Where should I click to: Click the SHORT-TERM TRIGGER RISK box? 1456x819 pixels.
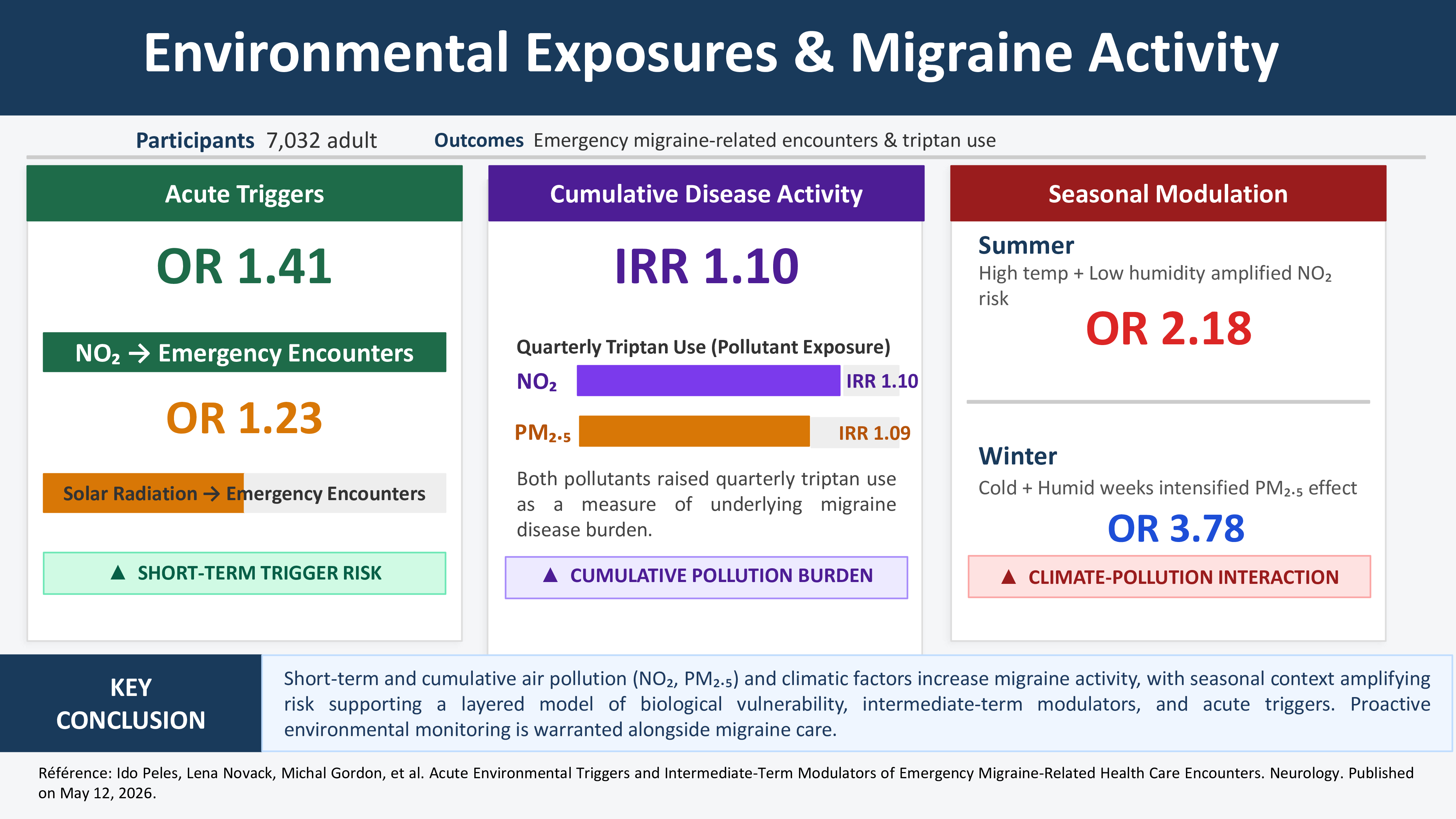click(x=244, y=573)
